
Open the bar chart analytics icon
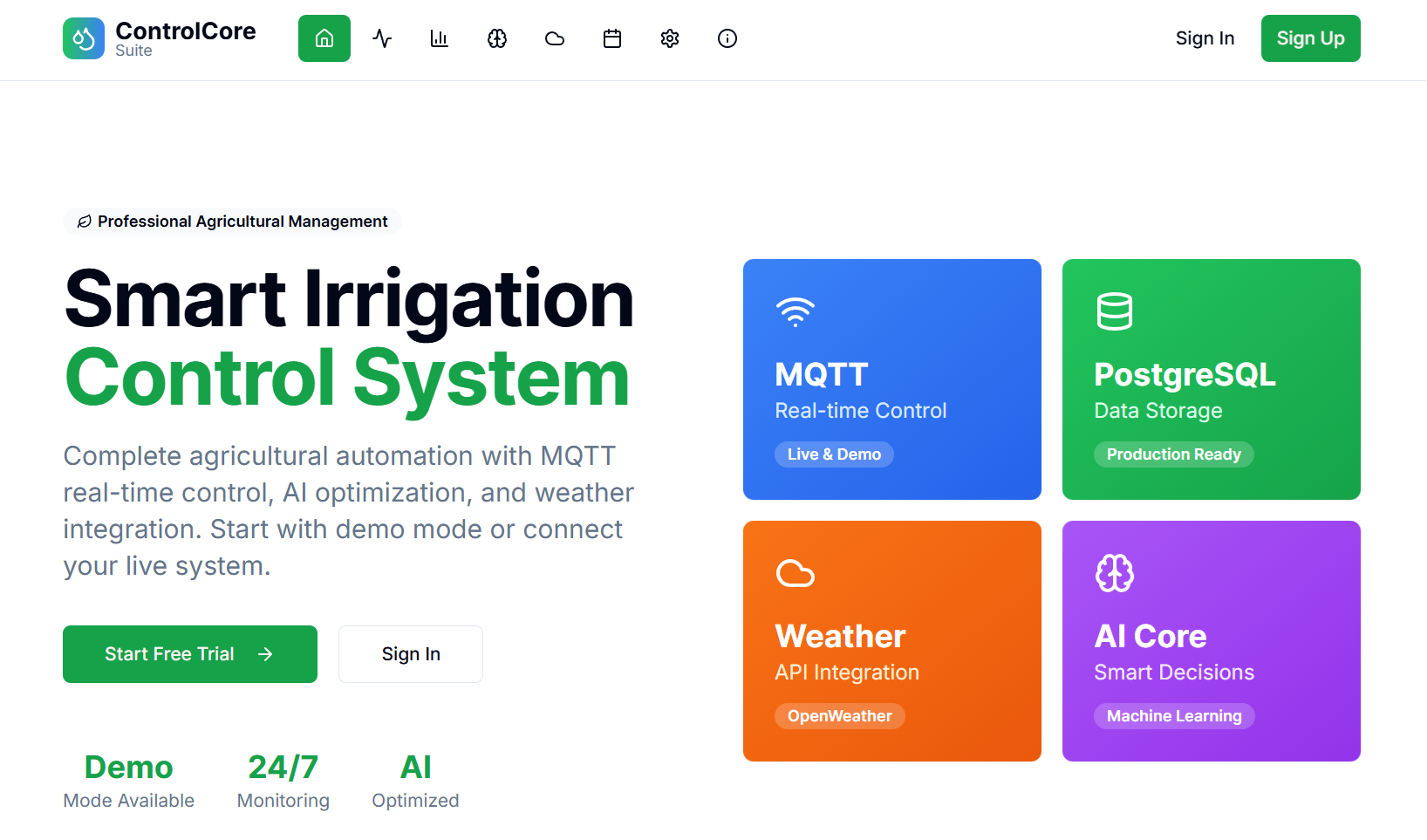(x=440, y=38)
